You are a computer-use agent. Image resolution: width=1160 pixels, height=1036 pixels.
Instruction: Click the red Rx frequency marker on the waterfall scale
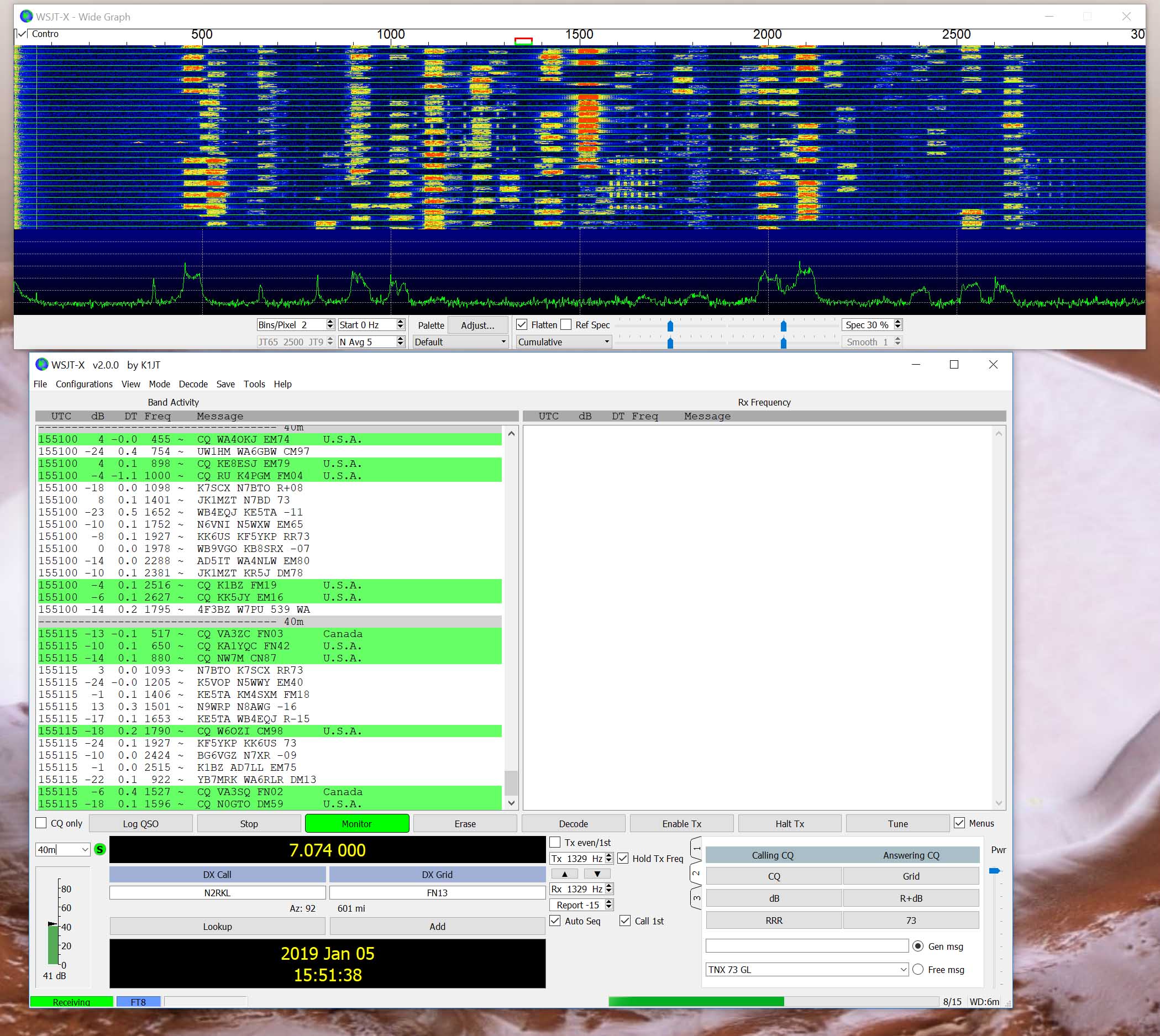coord(523,41)
